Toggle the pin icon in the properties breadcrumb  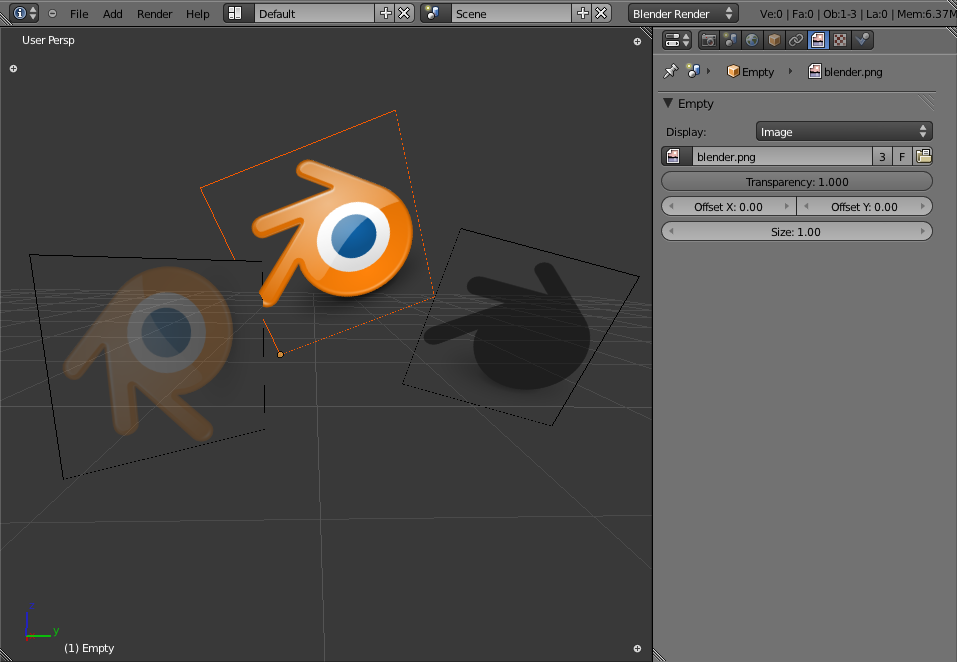669,72
